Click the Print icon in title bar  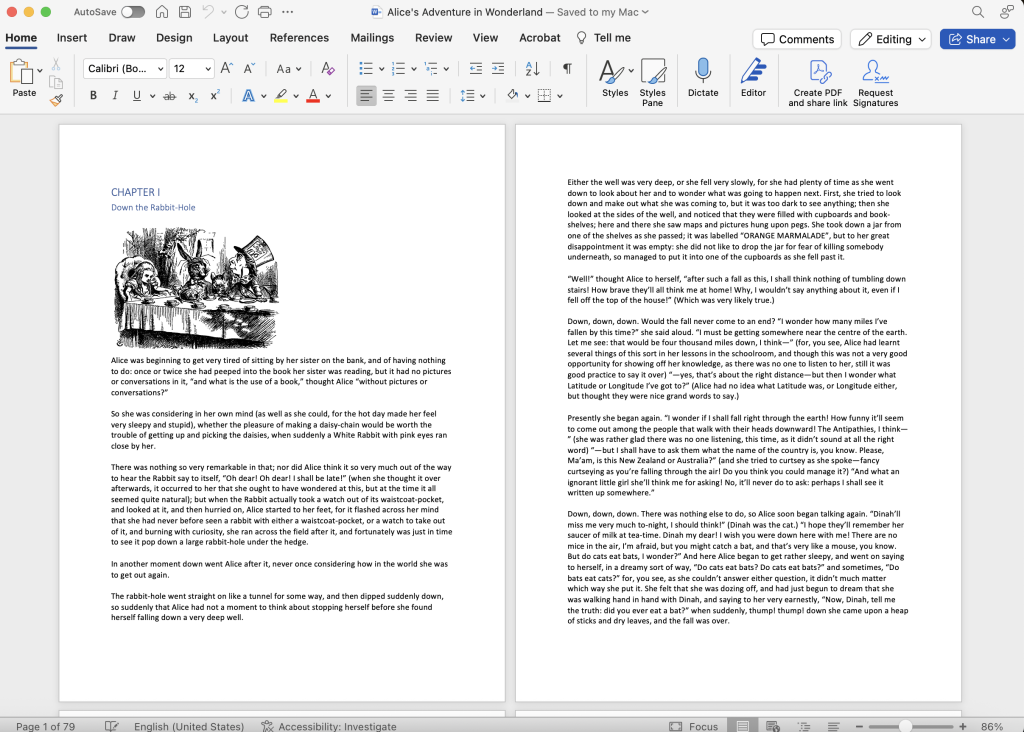[x=264, y=12]
